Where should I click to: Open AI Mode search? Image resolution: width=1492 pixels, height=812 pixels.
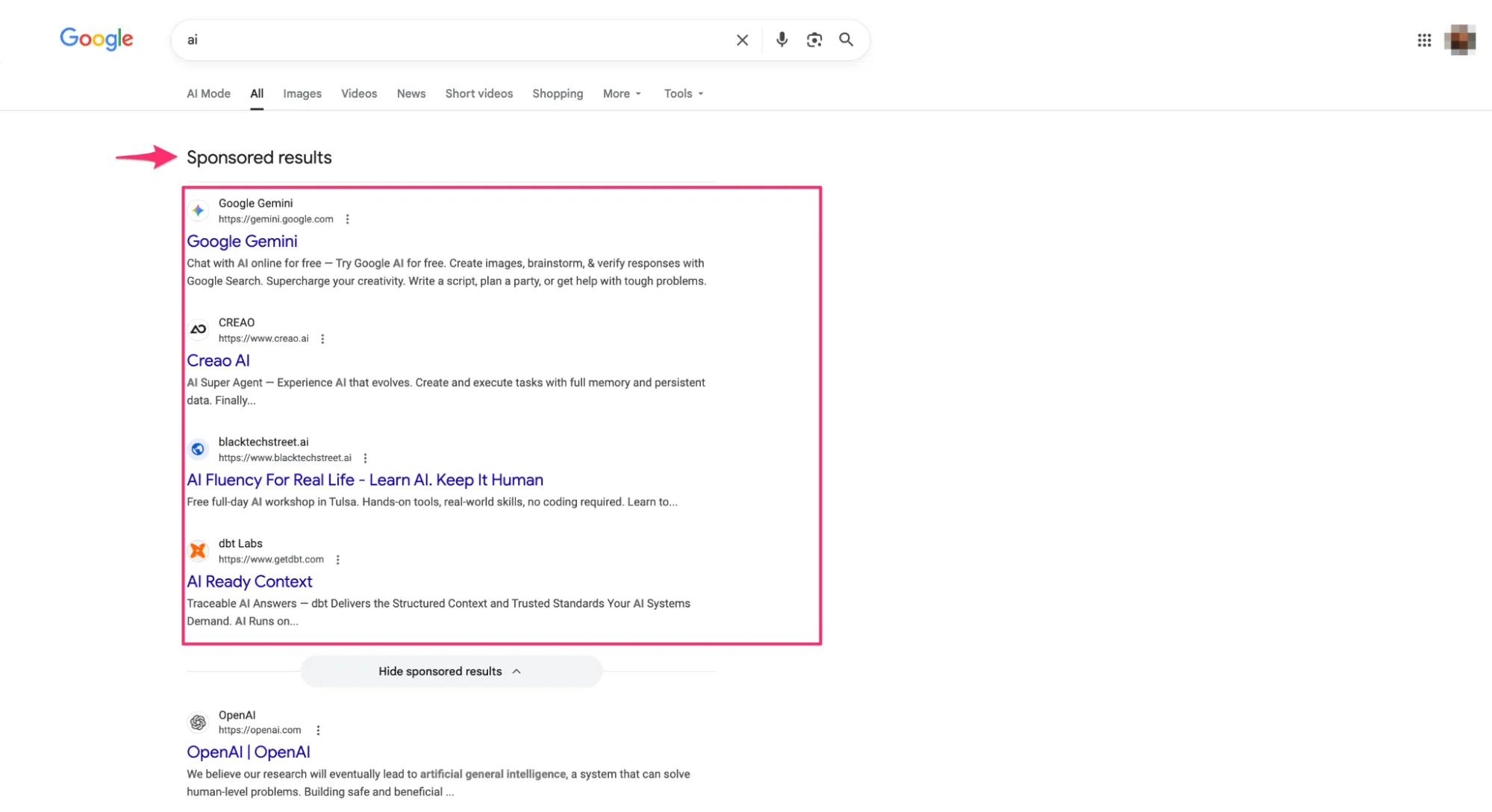click(x=208, y=93)
